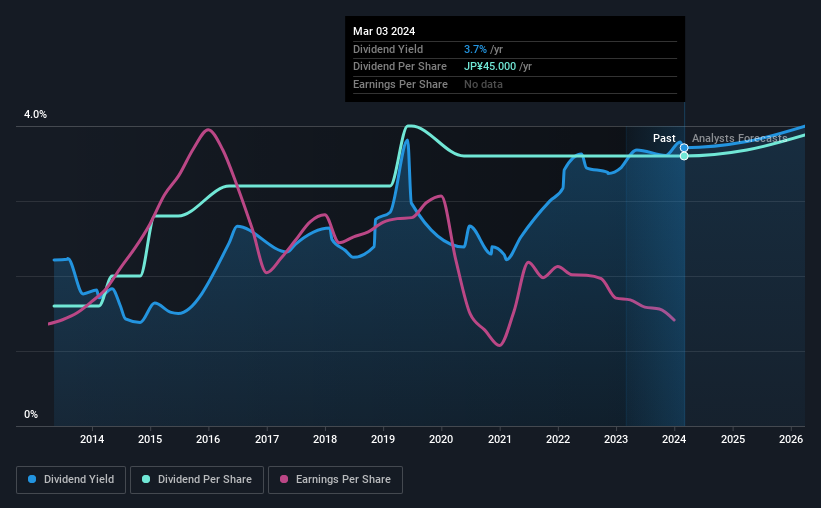Image resolution: width=821 pixels, height=508 pixels.
Task: Select the 2015 x-axis label
Action: pyautogui.click(x=150, y=439)
